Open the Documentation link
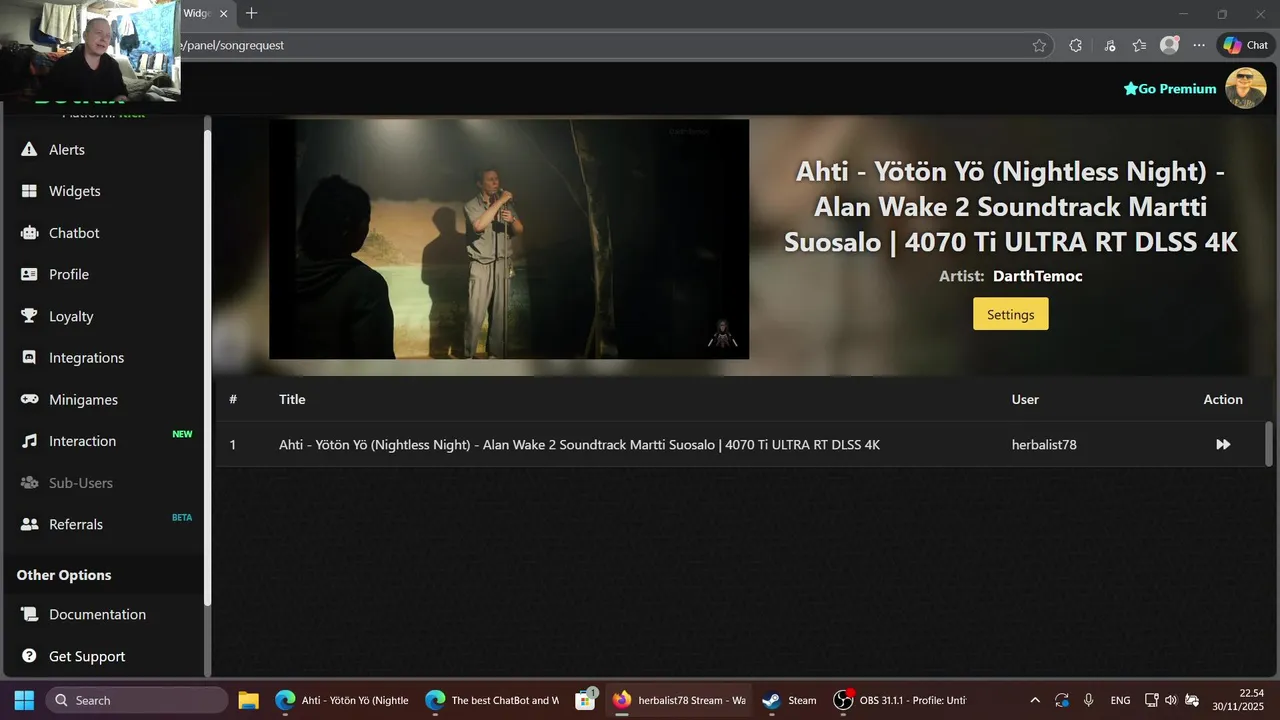Viewport: 1280px width, 720px height. click(x=97, y=614)
